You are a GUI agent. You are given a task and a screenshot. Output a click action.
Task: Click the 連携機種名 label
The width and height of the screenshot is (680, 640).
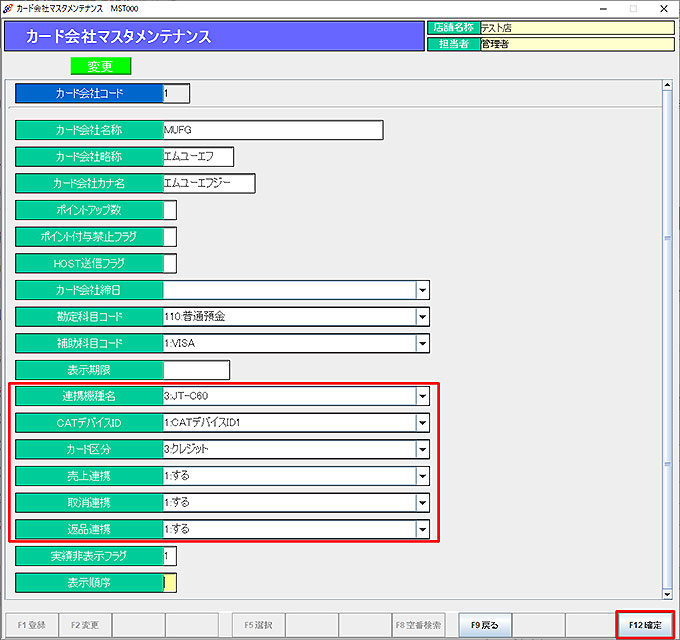click(89, 396)
